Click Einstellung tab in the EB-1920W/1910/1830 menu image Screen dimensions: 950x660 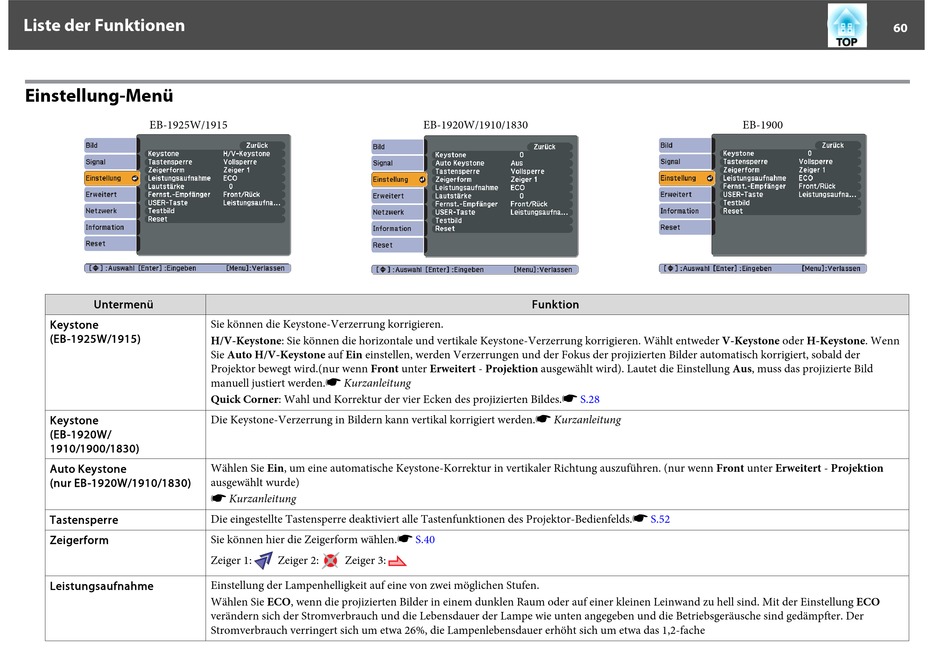point(399,179)
